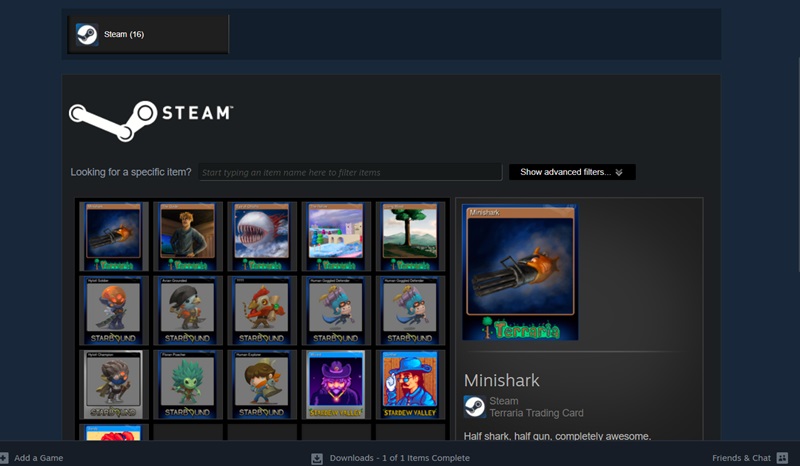800x466 pixels.
Task: Click the large Minishark card preview
Action: pos(520,272)
